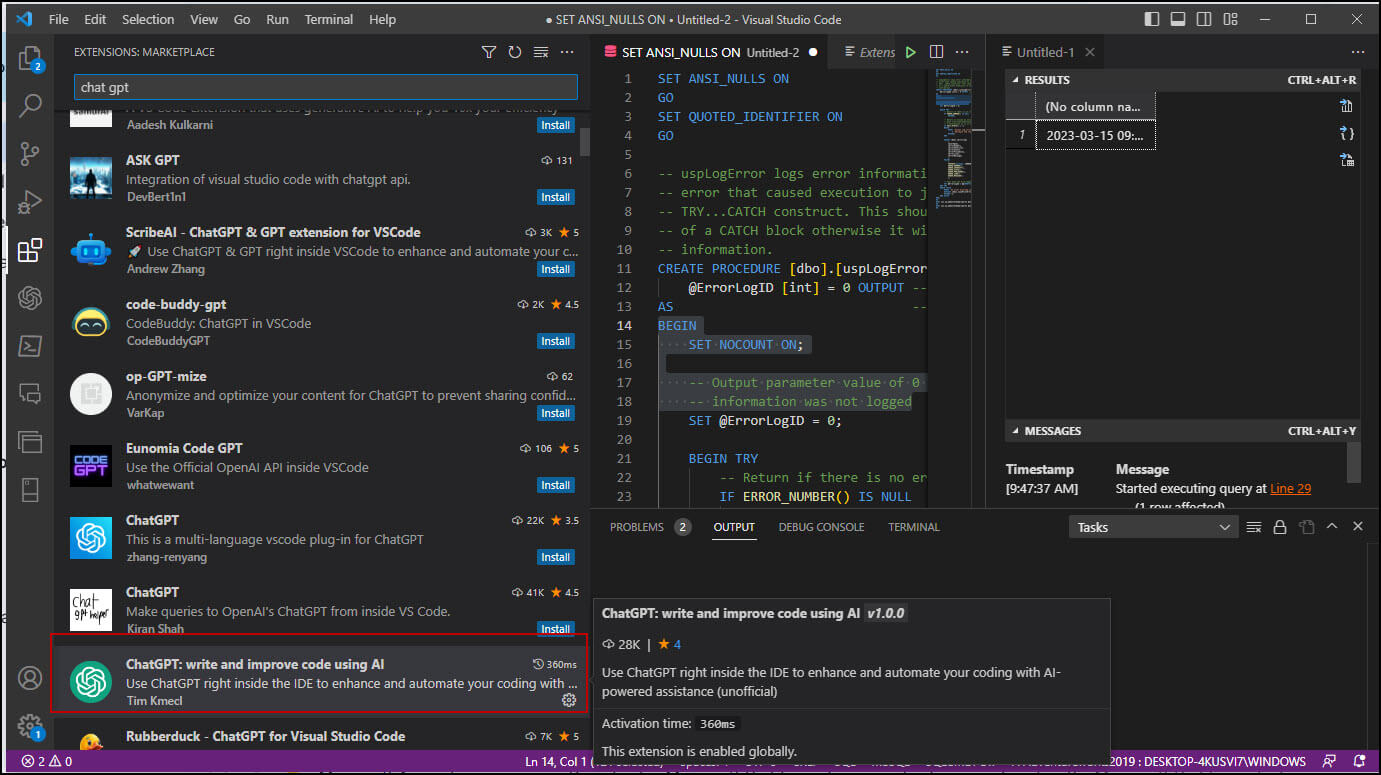Click inside the chat gpt search box

(322, 87)
